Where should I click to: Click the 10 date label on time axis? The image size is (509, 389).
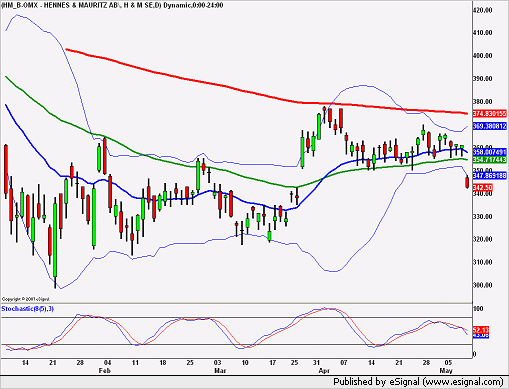tap(245, 363)
